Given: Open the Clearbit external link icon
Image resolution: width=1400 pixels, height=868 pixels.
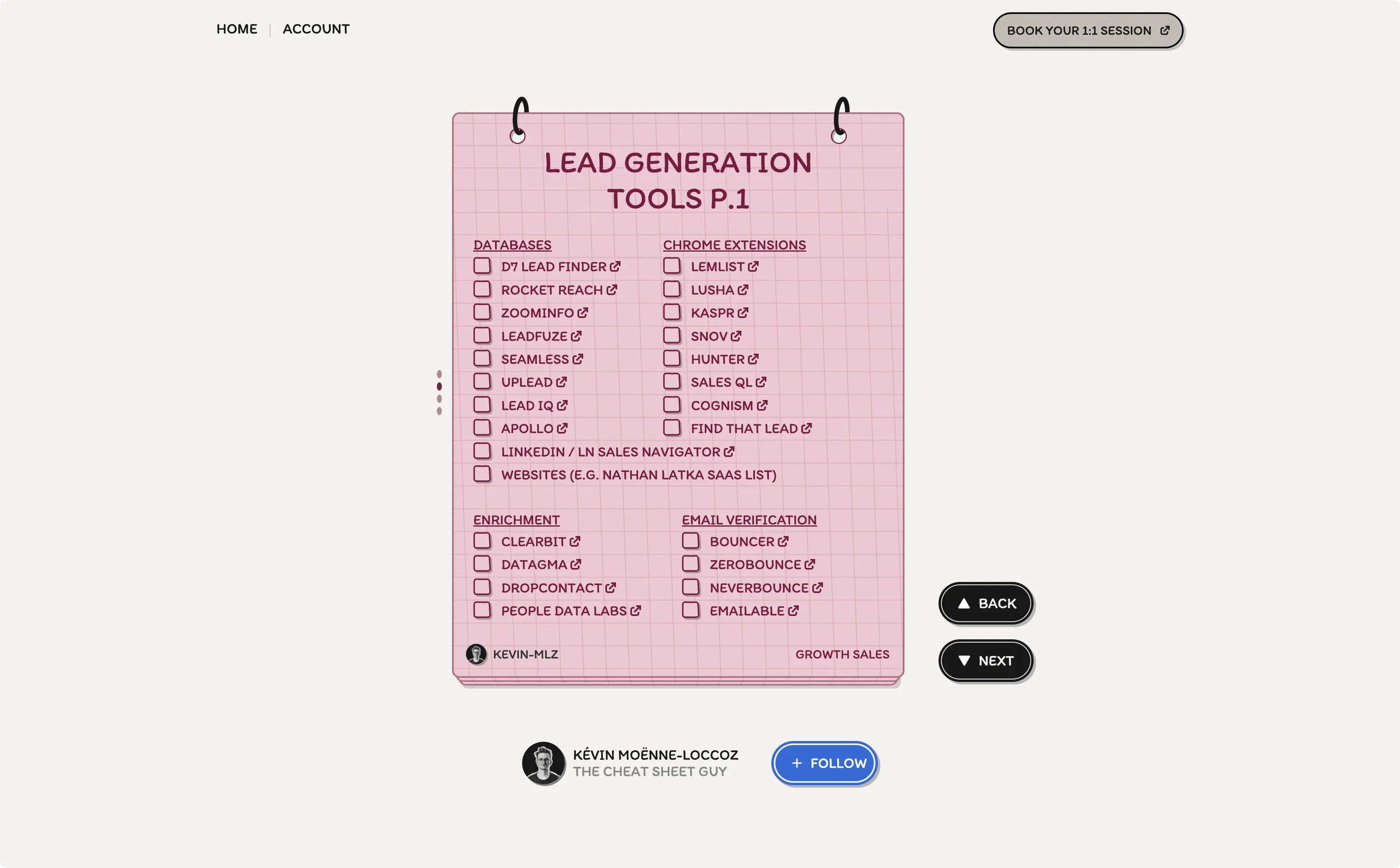Looking at the screenshot, I should [576, 540].
